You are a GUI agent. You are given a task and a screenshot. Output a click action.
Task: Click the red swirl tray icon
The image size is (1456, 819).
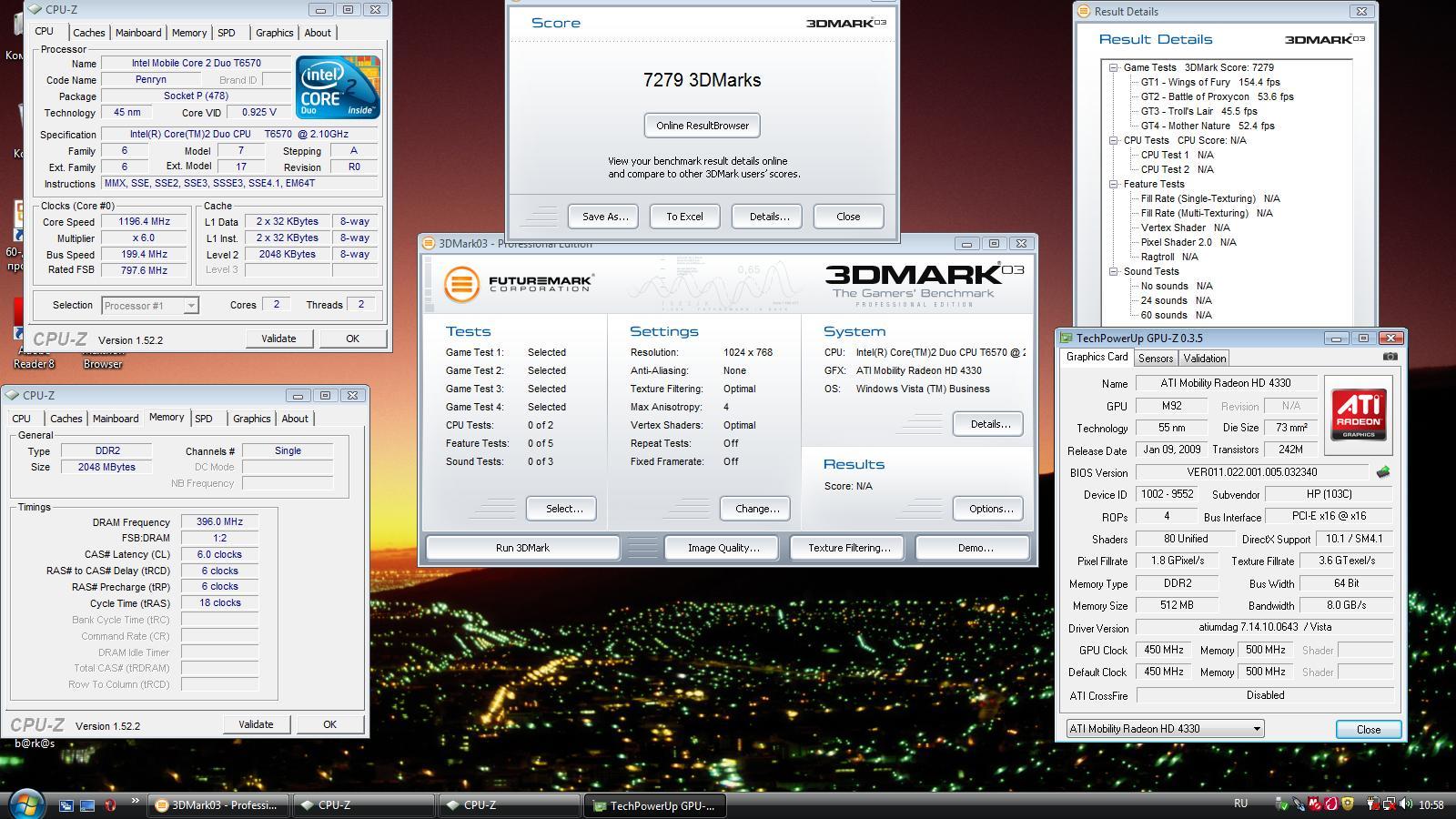point(1331,804)
